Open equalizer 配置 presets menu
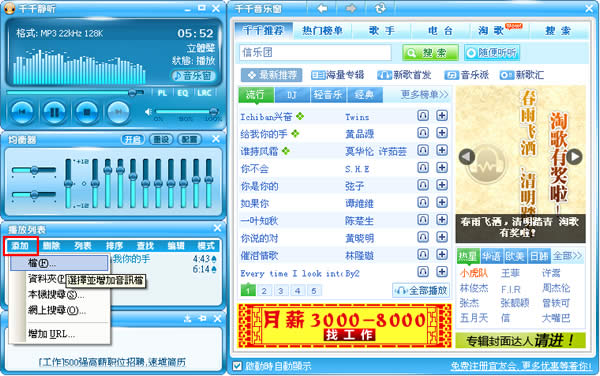The height and width of the screenshot is (376, 600). coord(189,140)
